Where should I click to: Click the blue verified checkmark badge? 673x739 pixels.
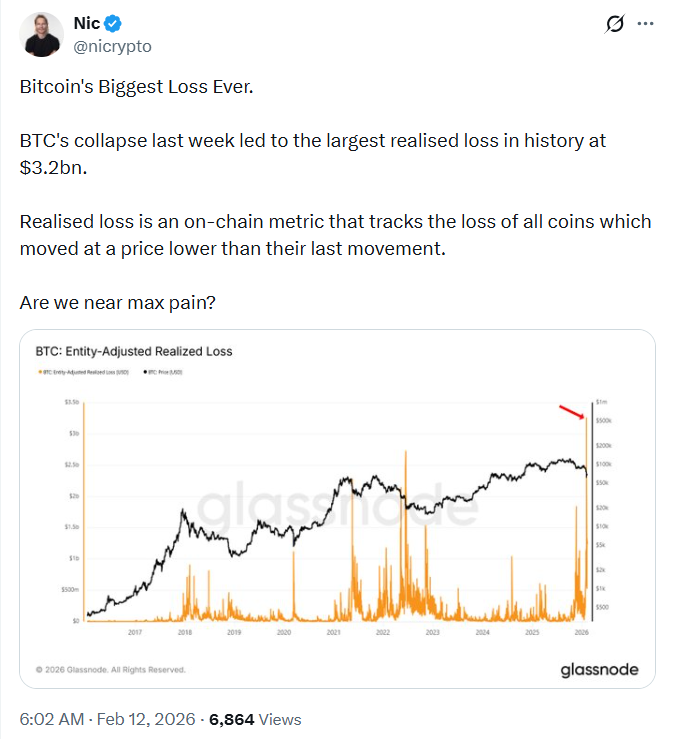113,23
